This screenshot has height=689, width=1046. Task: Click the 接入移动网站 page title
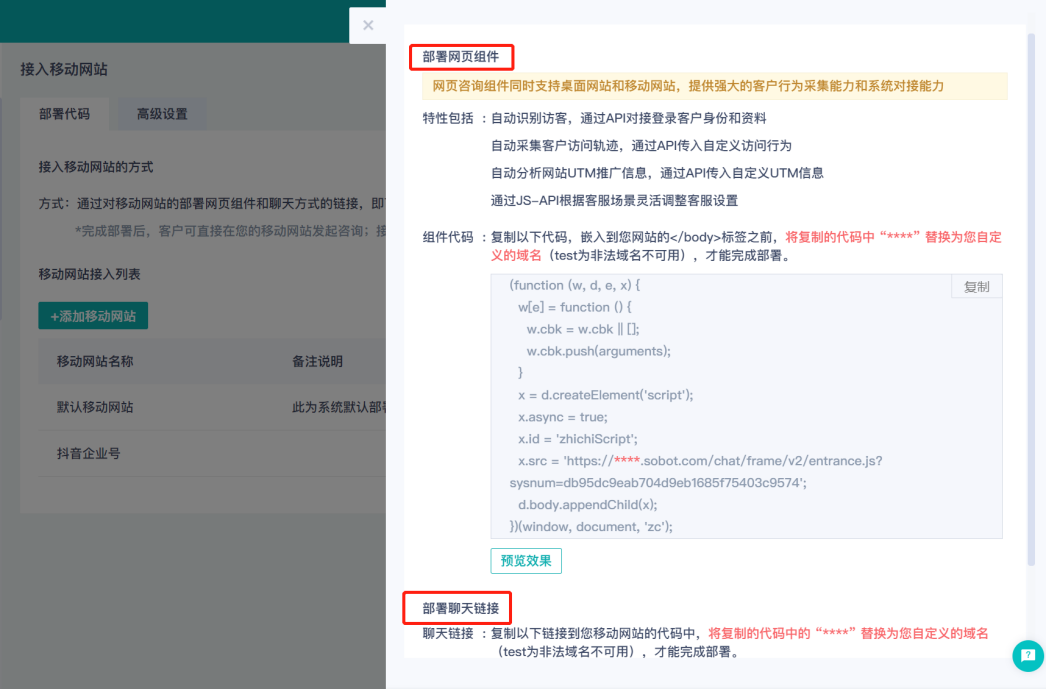pyautogui.click(x=64, y=70)
